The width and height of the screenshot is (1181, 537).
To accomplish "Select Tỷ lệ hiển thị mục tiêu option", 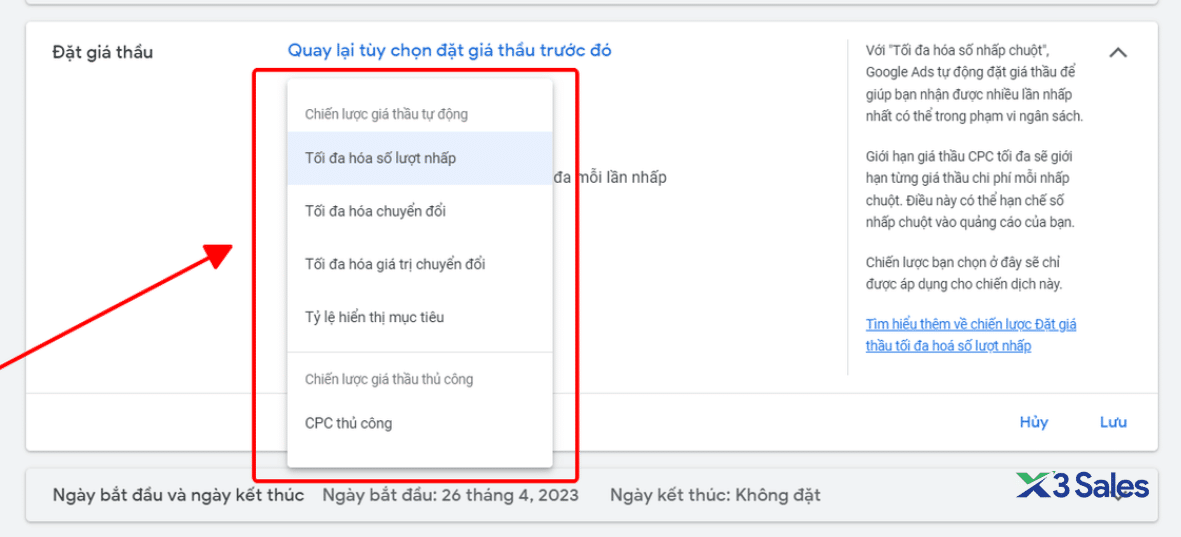I will 420,317.
